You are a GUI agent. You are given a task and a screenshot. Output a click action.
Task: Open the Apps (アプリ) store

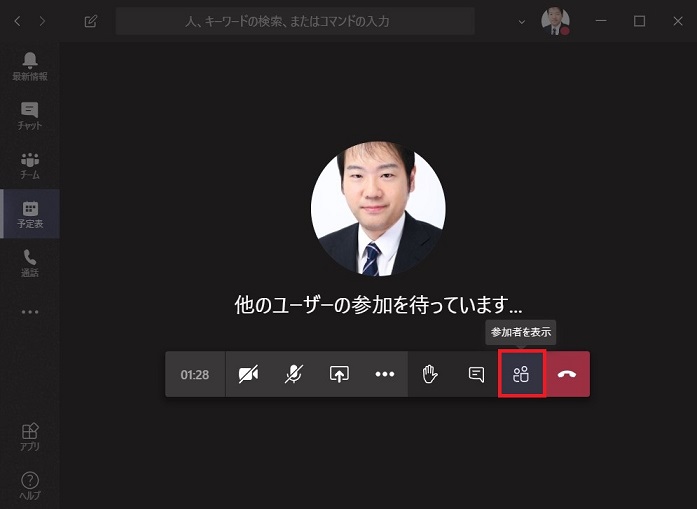click(x=30, y=437)
